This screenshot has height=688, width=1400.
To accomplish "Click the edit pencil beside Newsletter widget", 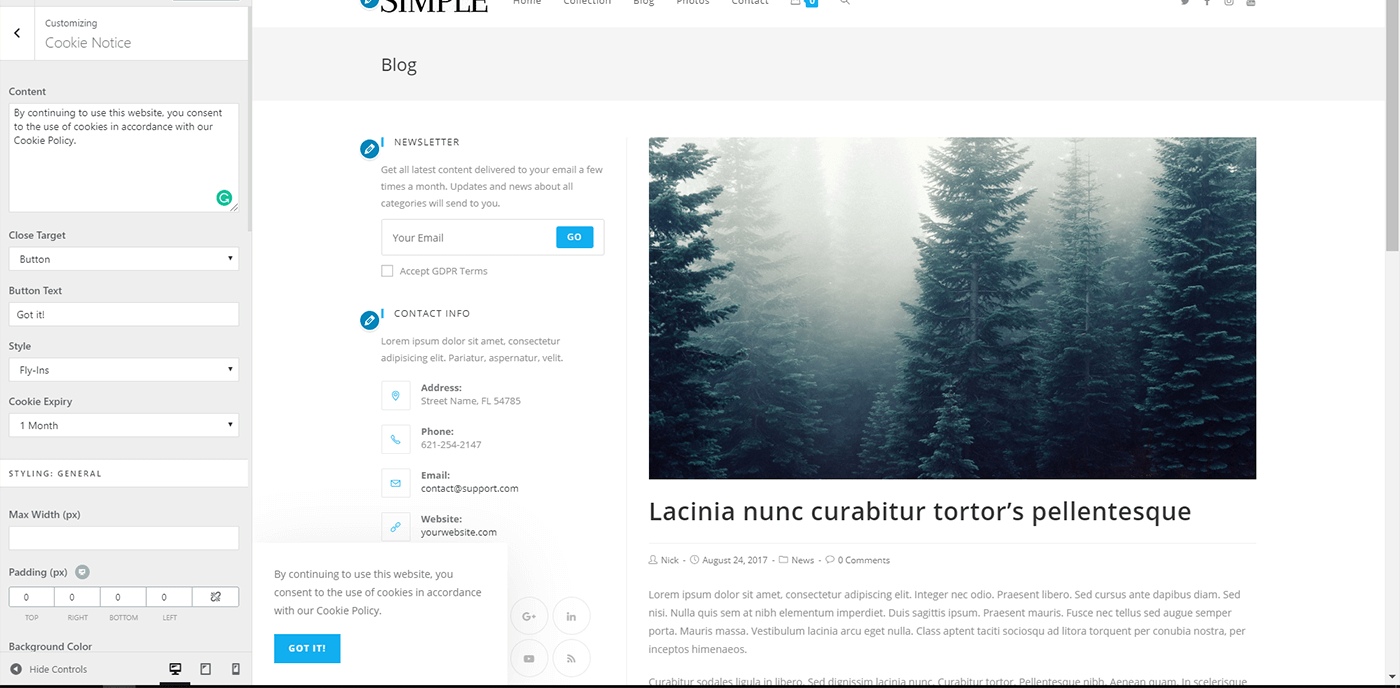I will pos(369,149).
